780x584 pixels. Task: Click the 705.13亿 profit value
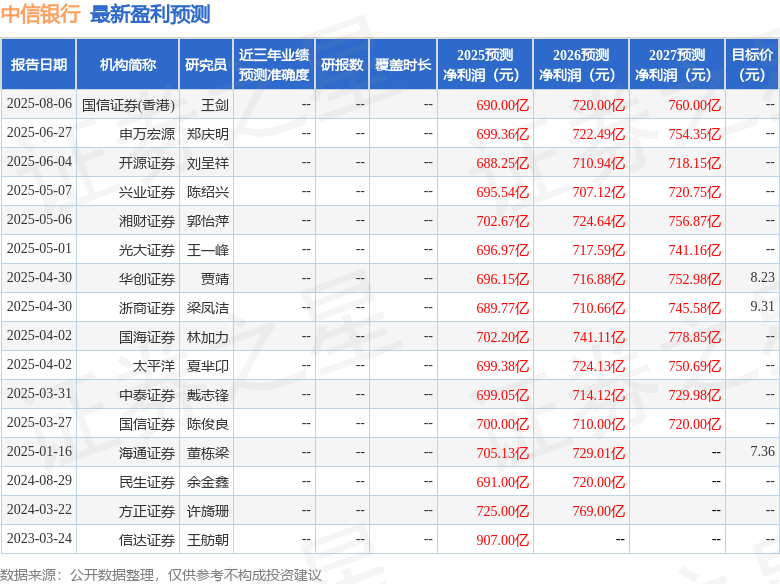coord(502,453)
